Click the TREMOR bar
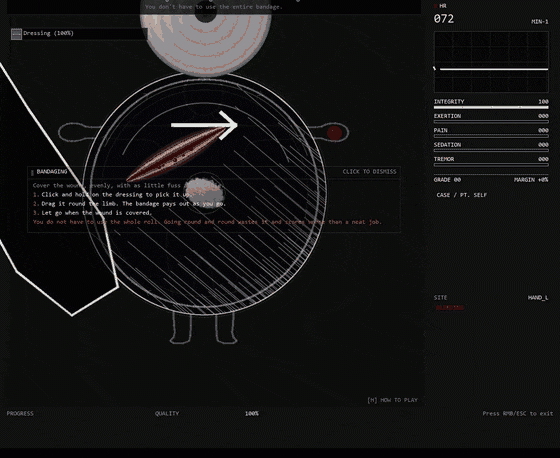 click(491, 165)
